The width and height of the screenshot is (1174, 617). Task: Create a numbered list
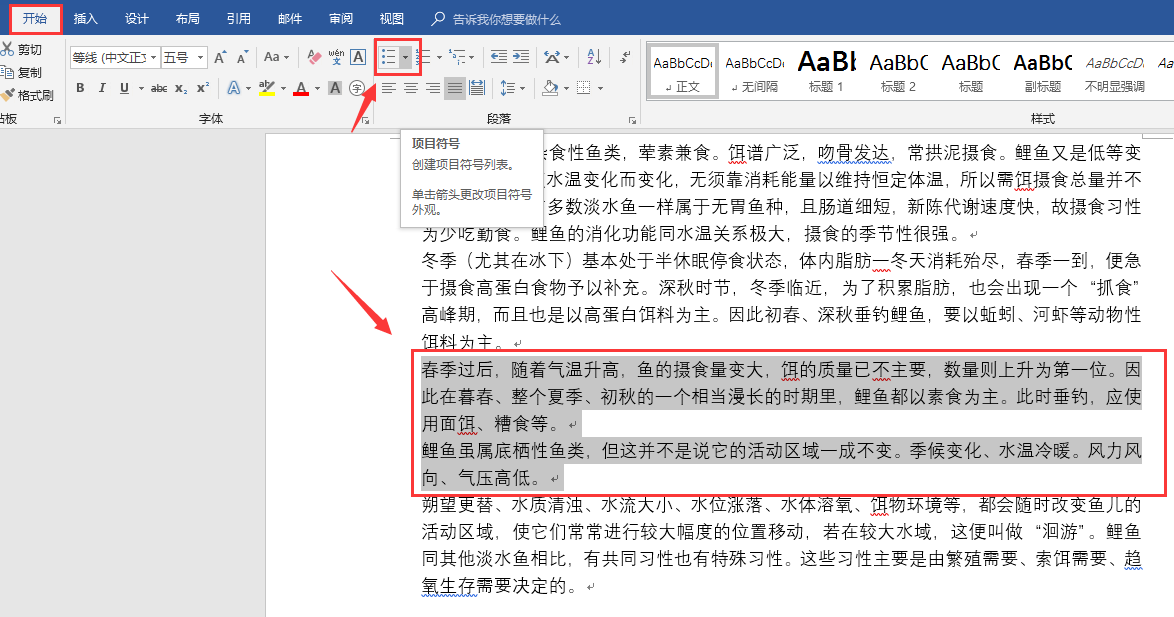423,57
